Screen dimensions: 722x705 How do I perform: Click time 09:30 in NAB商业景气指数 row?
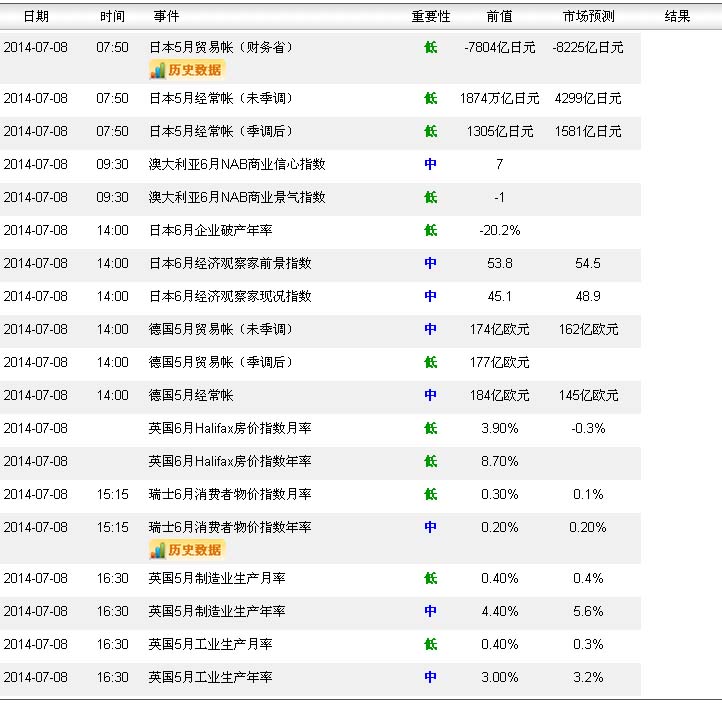112,197
